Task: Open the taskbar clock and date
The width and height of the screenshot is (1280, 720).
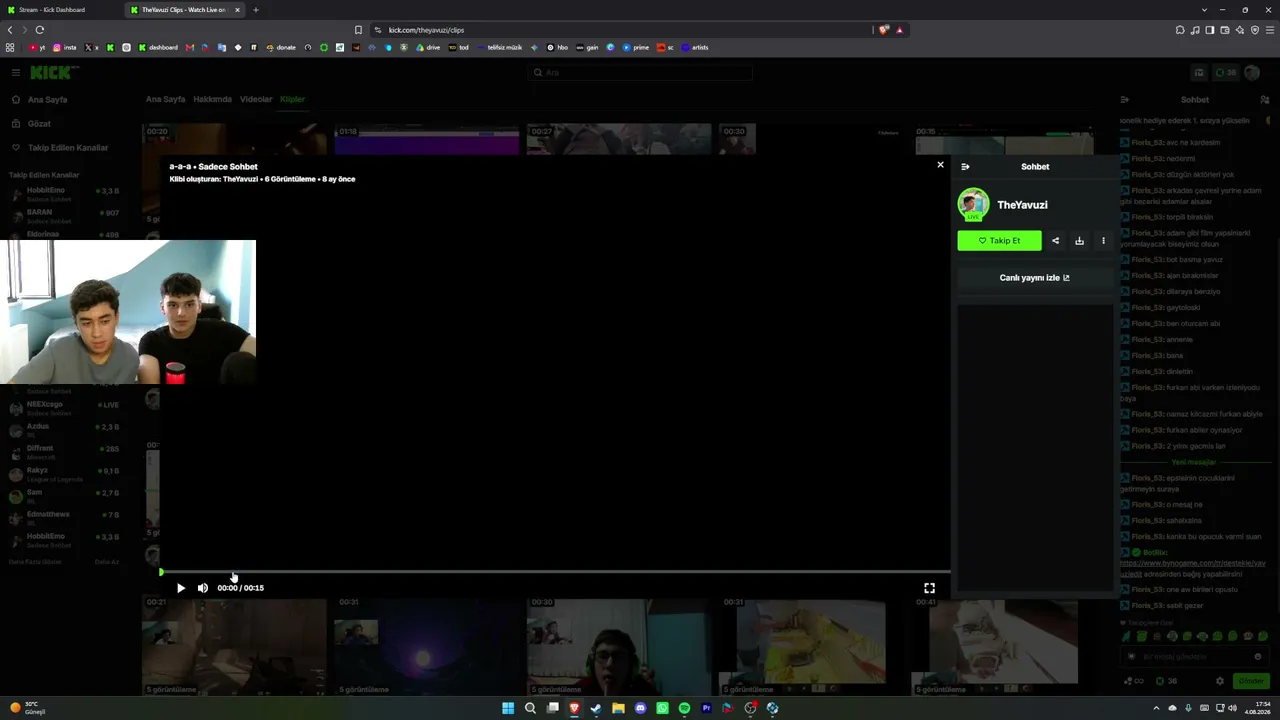Action: (x=1257, y=708)
